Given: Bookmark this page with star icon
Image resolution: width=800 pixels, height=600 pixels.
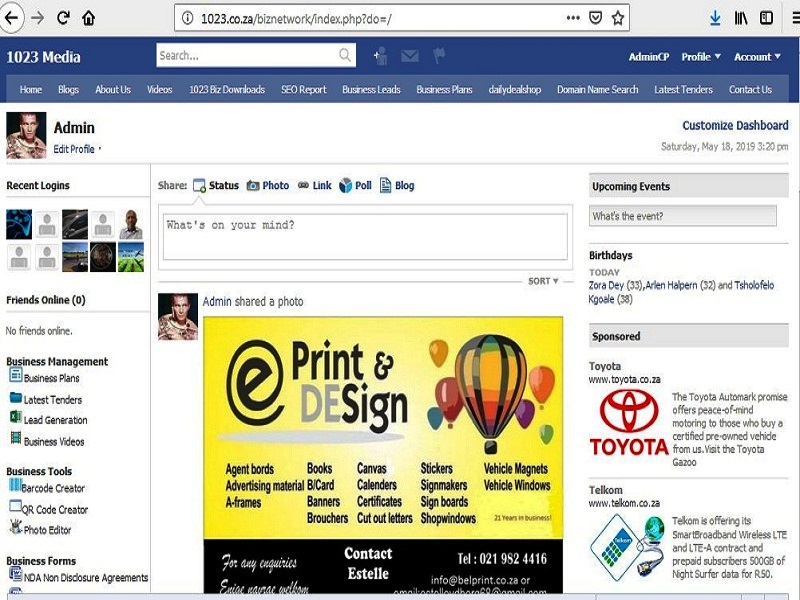Looking at the screenshot, I should point(618,18).
